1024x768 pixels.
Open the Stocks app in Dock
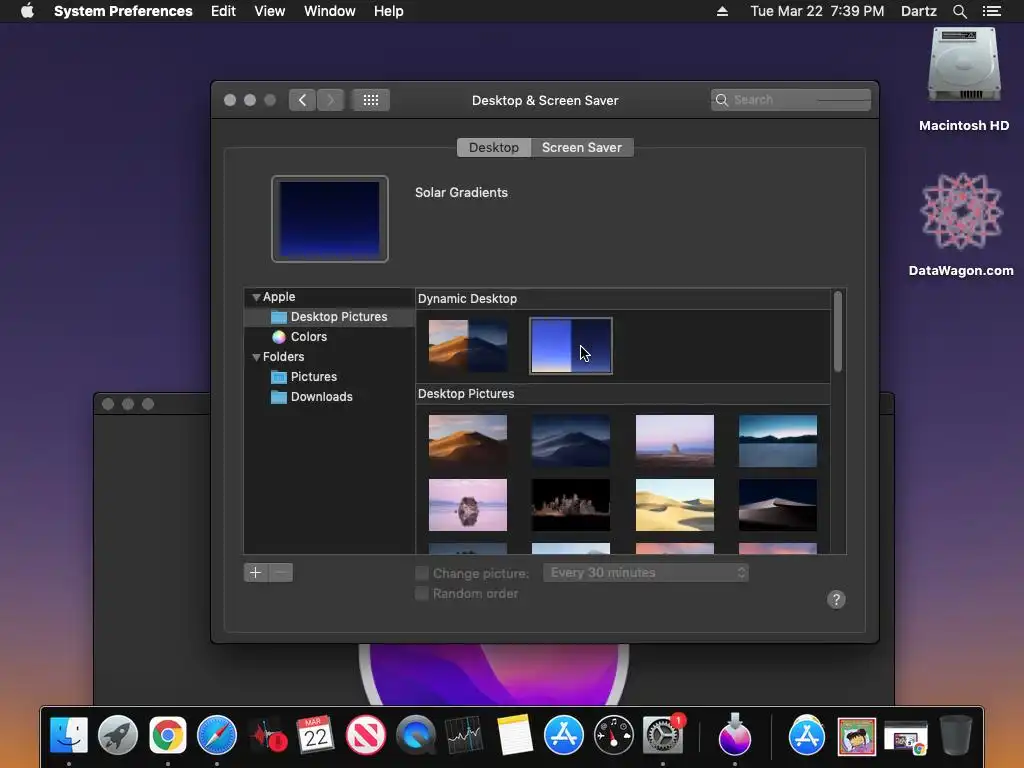[464, 735]
